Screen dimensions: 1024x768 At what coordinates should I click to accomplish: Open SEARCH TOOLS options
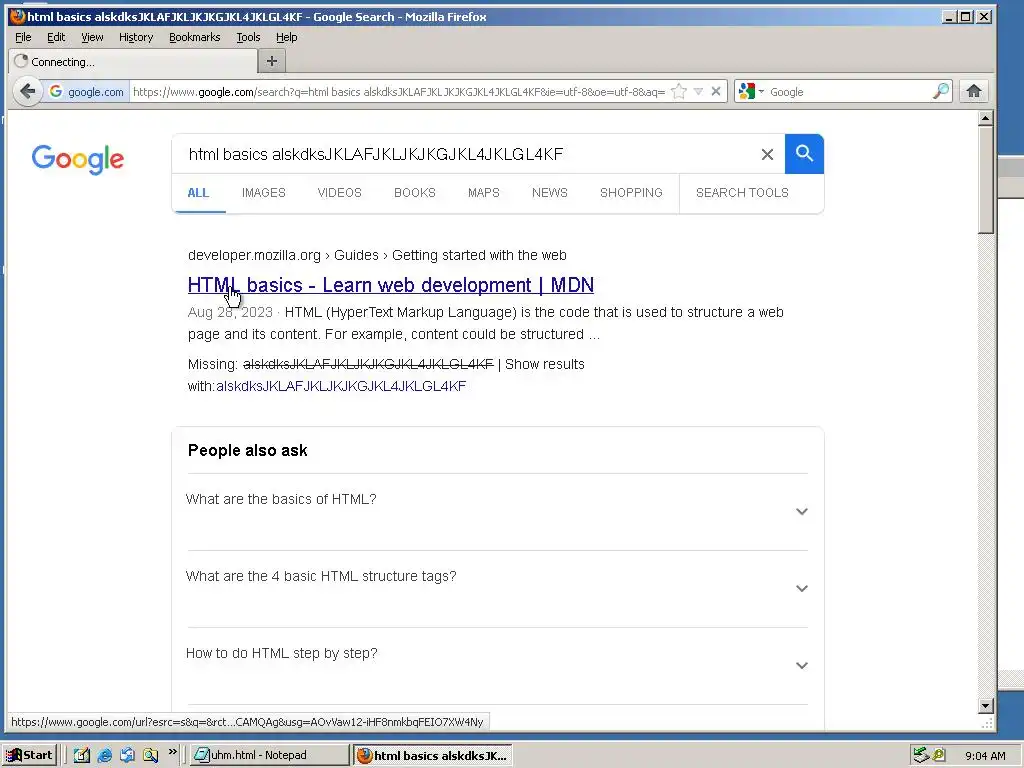(x=743, y=193)
